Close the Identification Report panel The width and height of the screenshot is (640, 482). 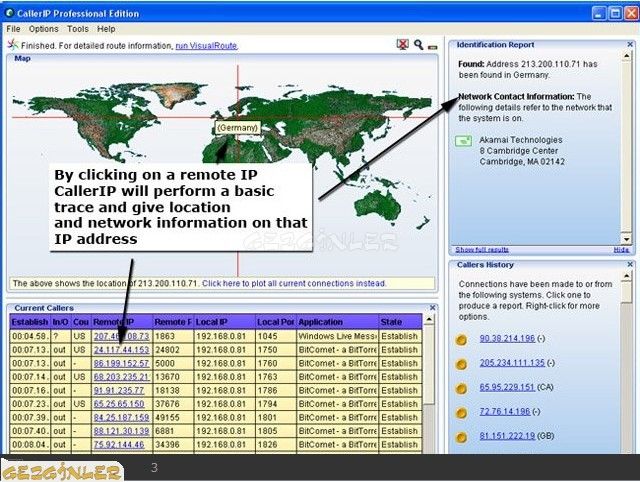pyautogui.click(x=630, y=44)
